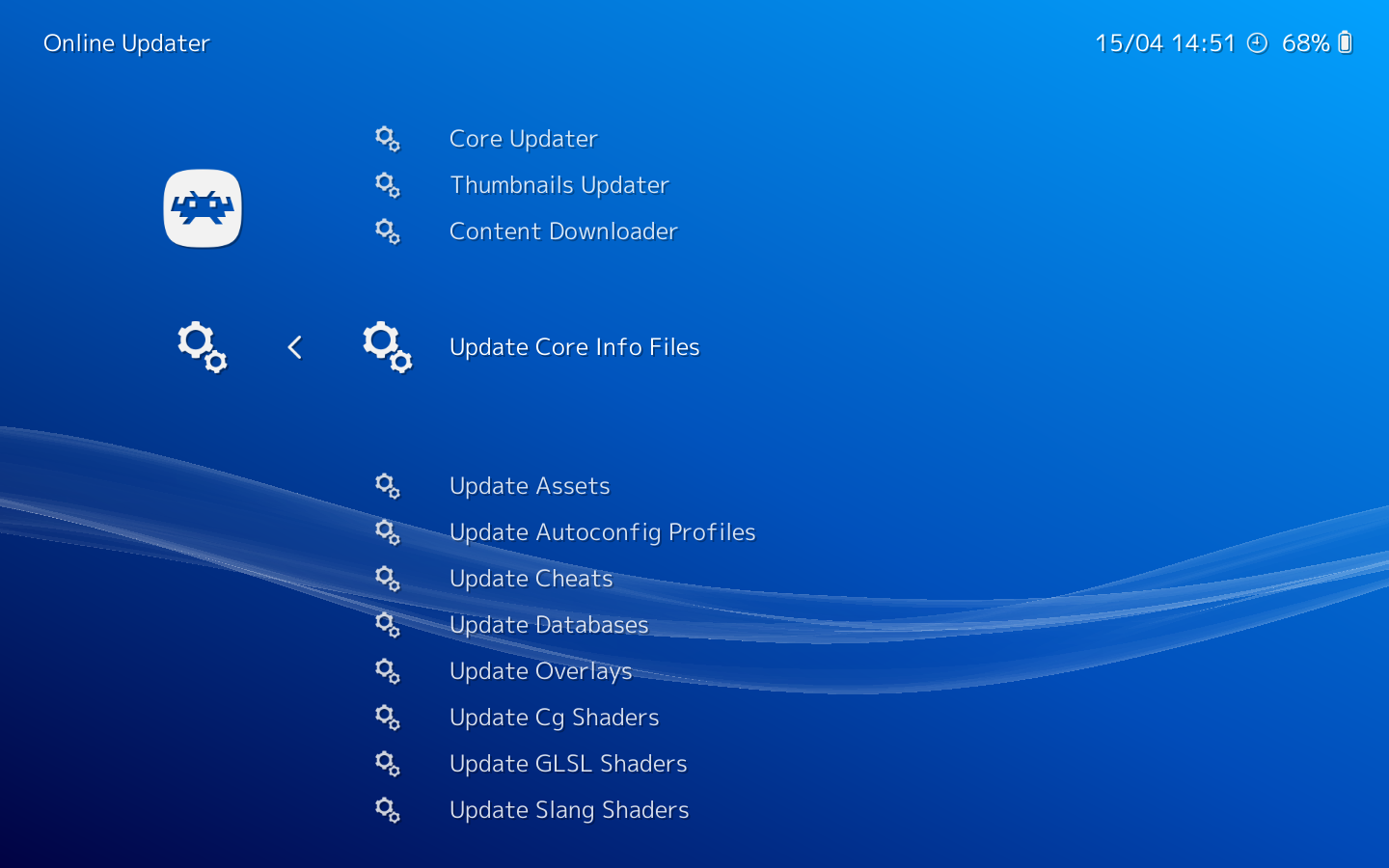Click the highlighted gear icon for Update Core Info Files
This screenshot has width=1389, height=868.
388,347
